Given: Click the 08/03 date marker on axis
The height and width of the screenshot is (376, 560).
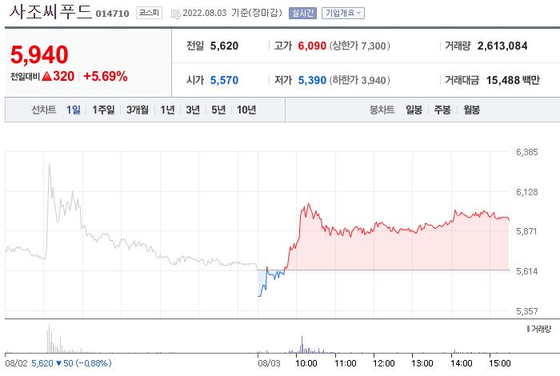Looking at the screenshot, I should [x=269, y=364].
